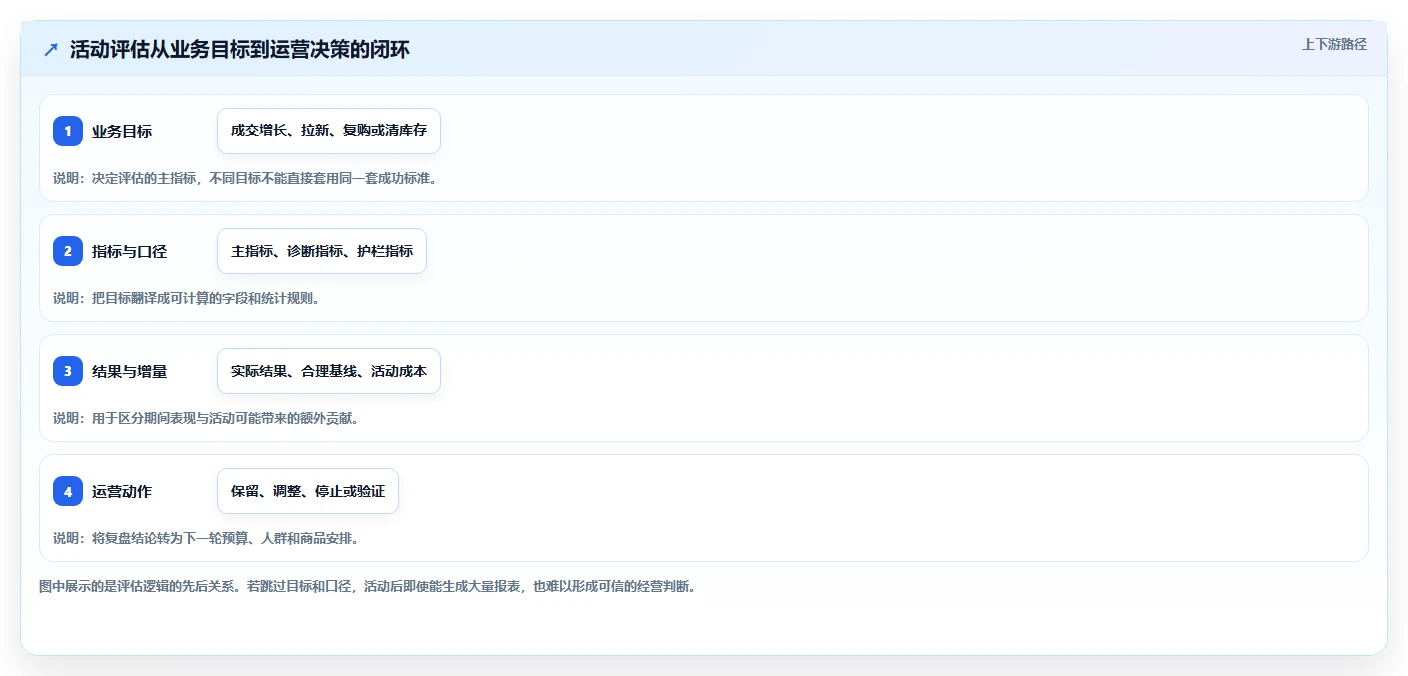Select the 保留、调整、停止或验证 chip

pyautogui.click(x=308, y=491)
